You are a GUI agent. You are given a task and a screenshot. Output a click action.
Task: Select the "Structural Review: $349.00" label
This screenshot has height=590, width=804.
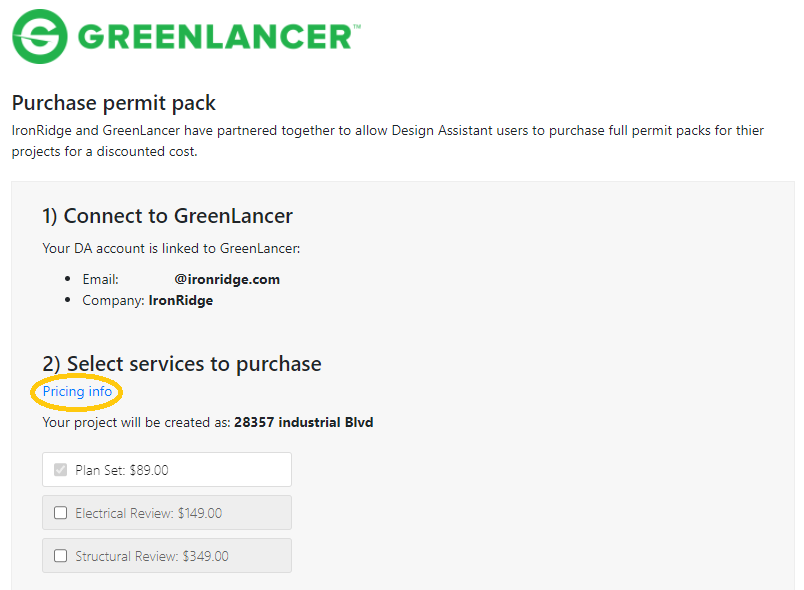point(151,556)
